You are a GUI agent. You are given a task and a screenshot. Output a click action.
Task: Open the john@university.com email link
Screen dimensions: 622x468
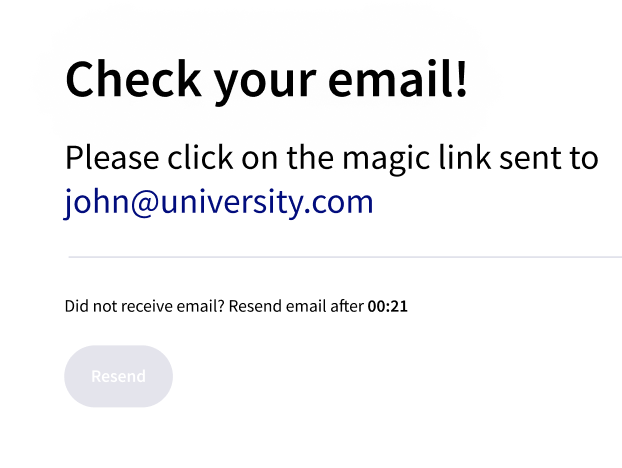(218, 202)
